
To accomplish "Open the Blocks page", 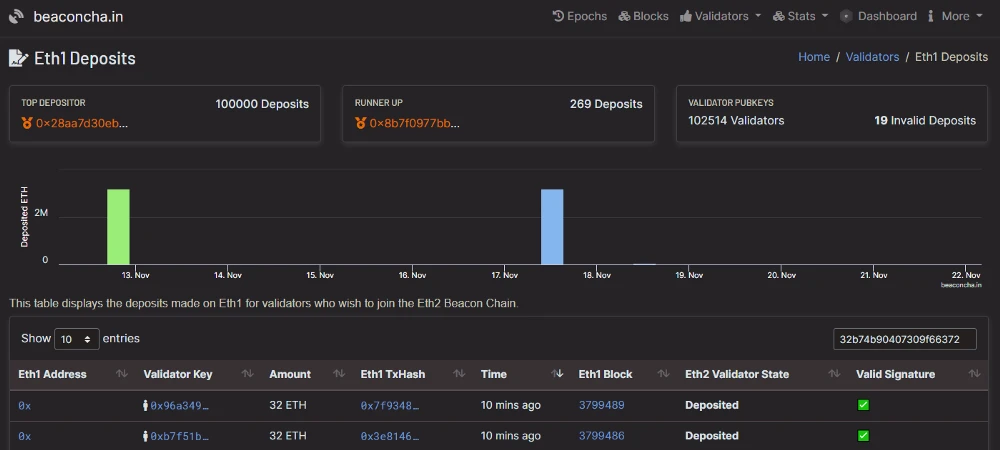I will [x=643, y=17].
